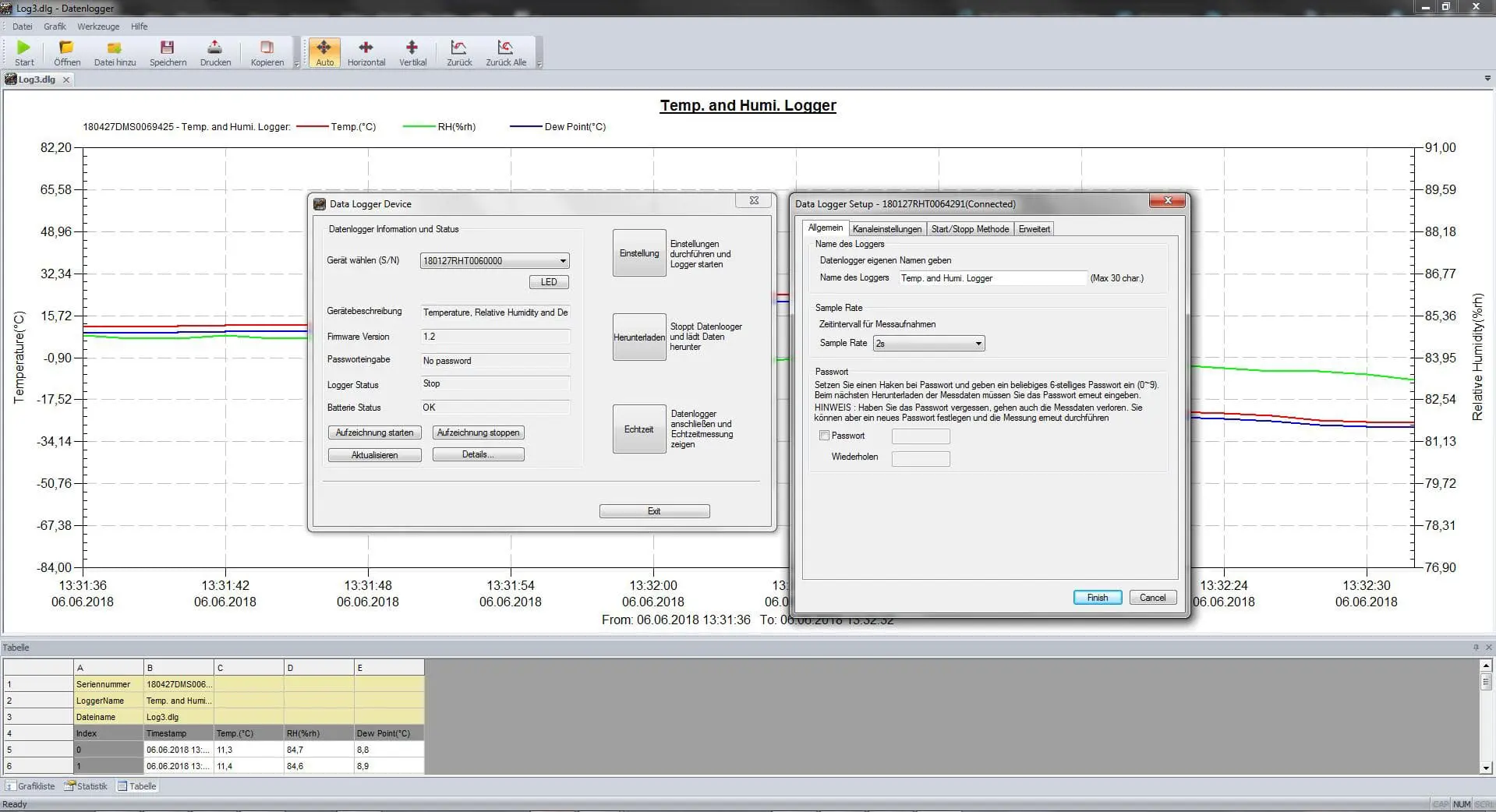This screenshot has width=1496, height=812.
Task: Click the Aufzeichnung starten button
Action: click(x=374, y=432)
